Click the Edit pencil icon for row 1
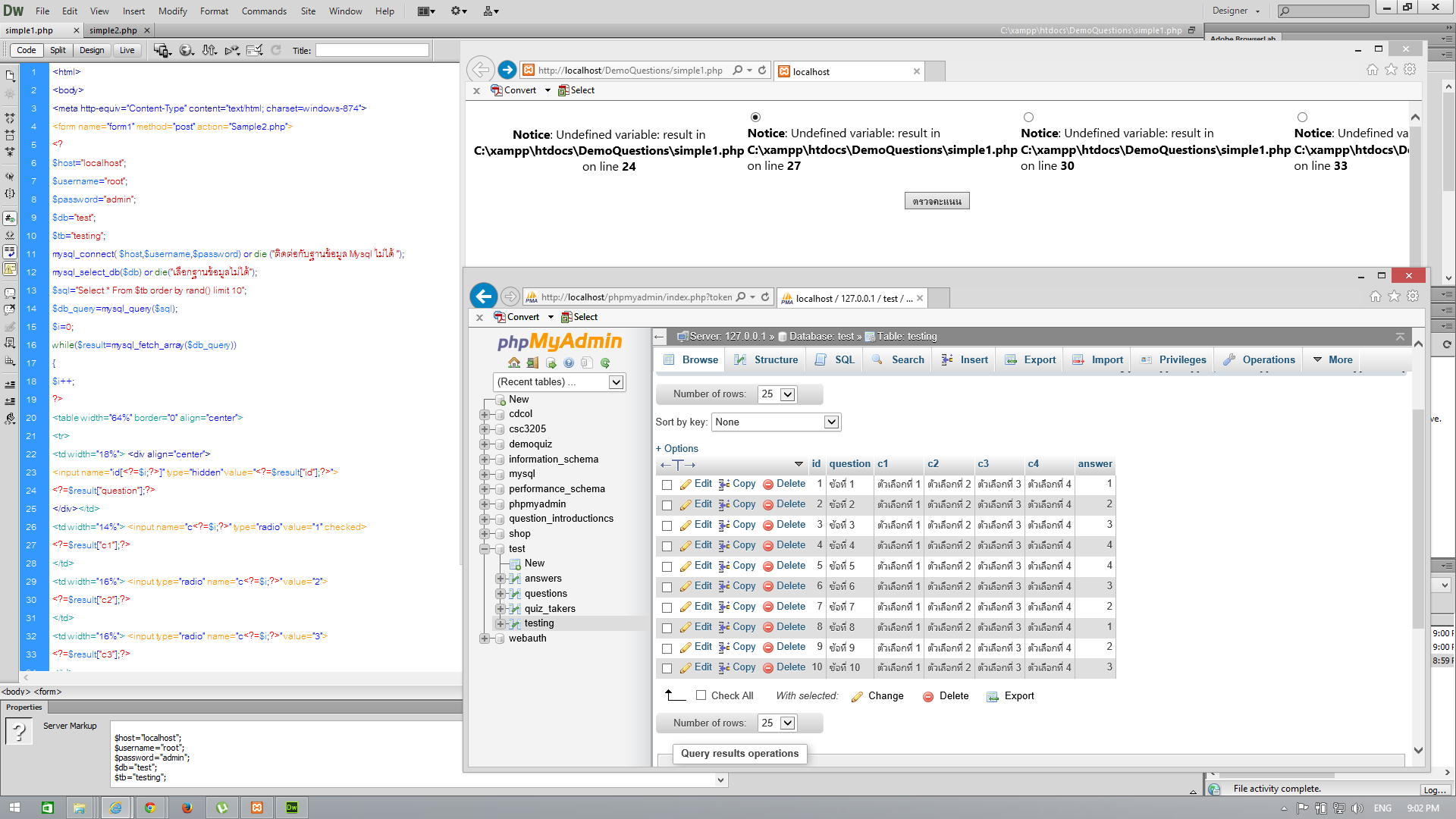This screenshot has height=819, width=1456. tap(686, 484)
